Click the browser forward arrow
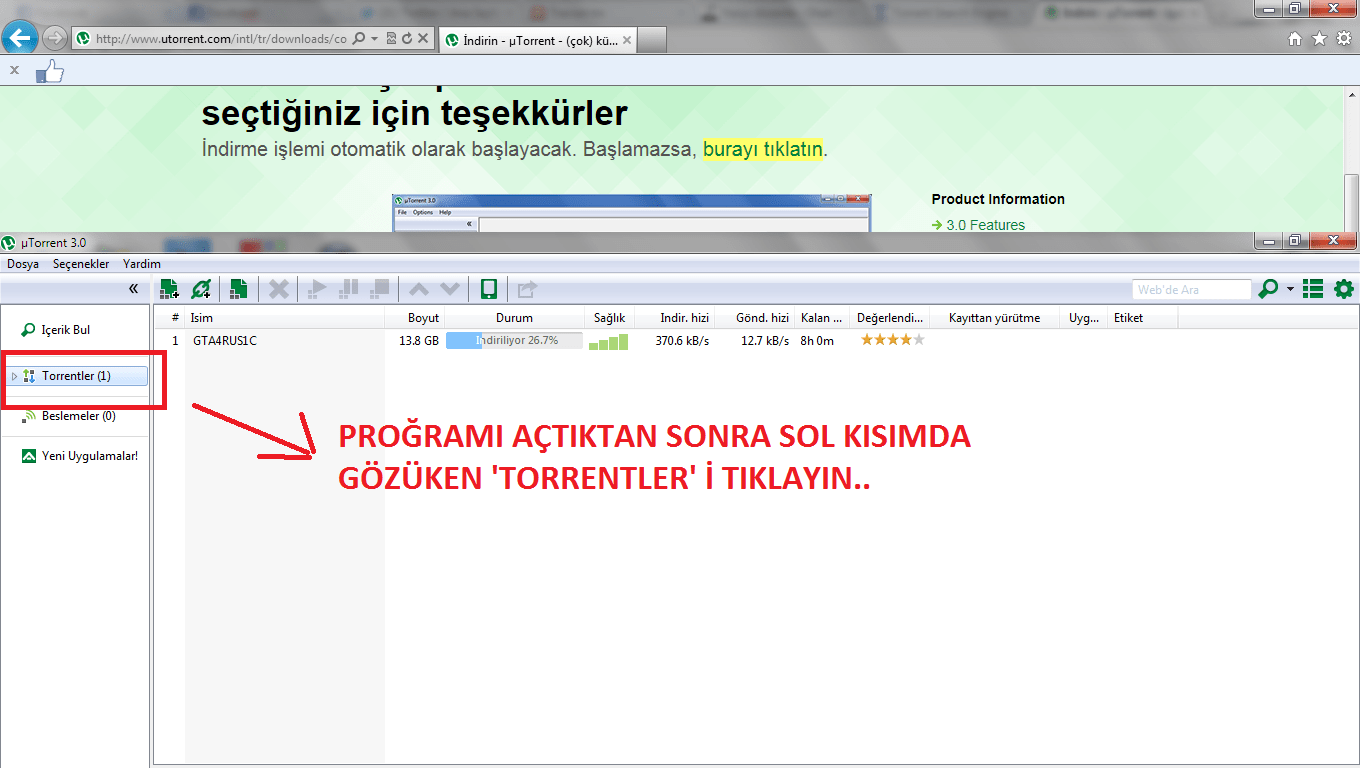 tap(55, 39)
